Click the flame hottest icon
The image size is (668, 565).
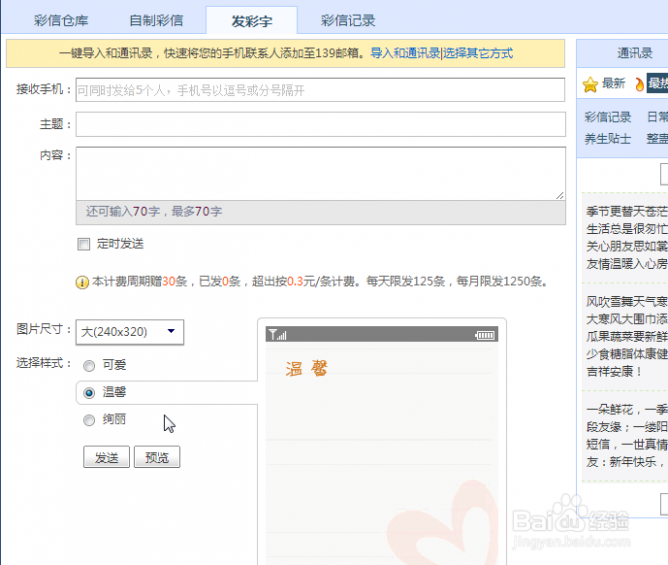tap(639, 84)
